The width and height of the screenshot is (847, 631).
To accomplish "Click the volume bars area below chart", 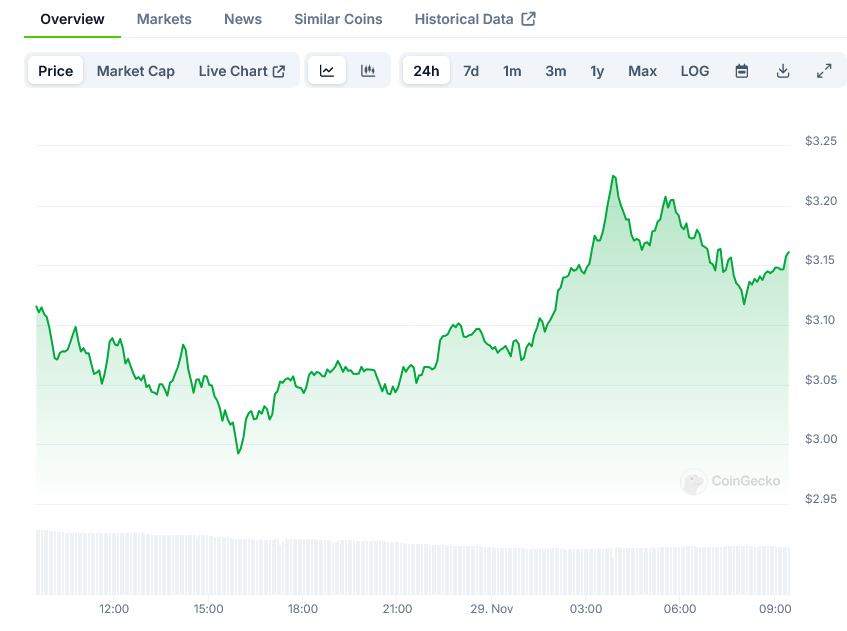I will 413,562.
